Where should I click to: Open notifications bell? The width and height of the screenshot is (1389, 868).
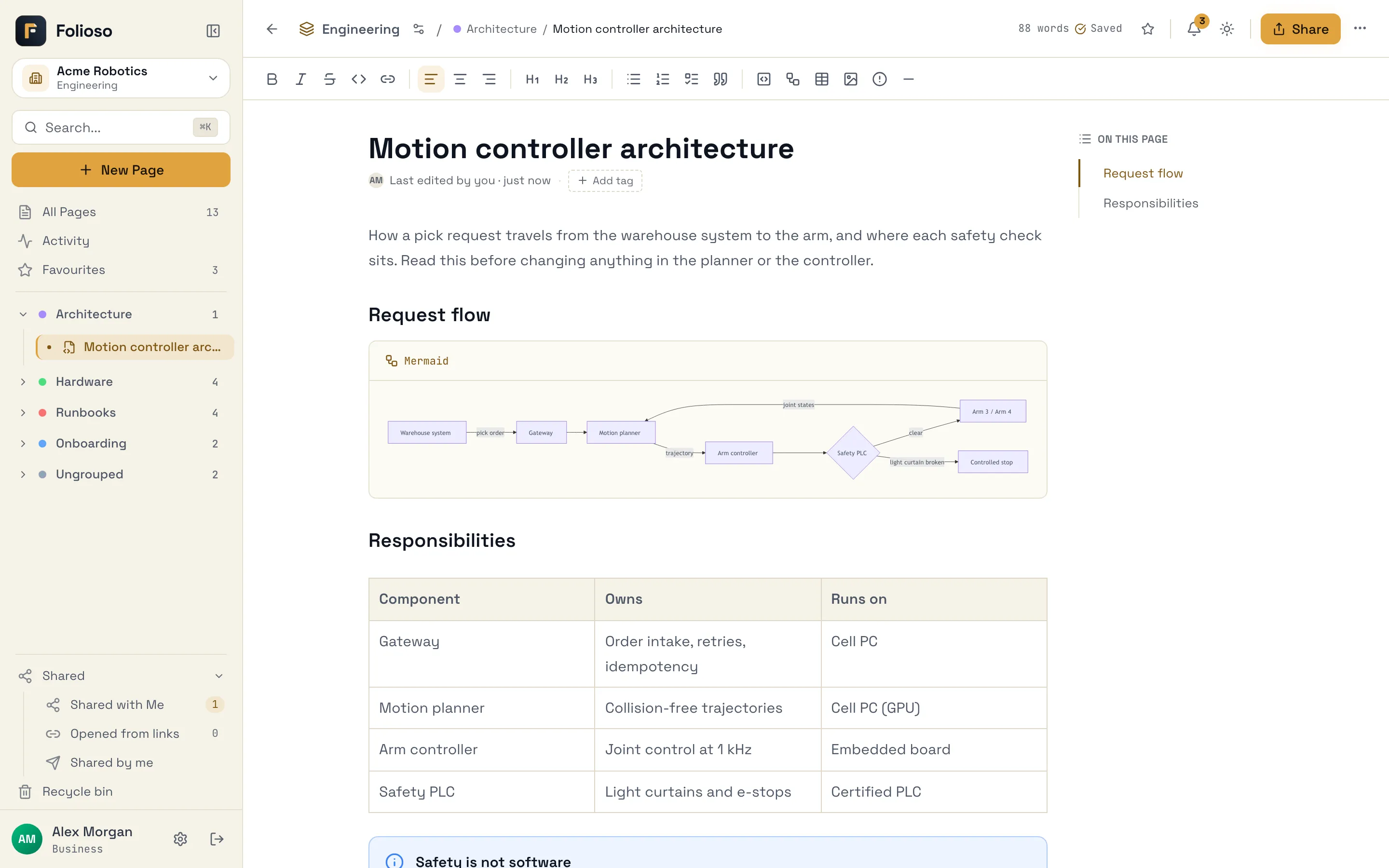[1194, 29]
